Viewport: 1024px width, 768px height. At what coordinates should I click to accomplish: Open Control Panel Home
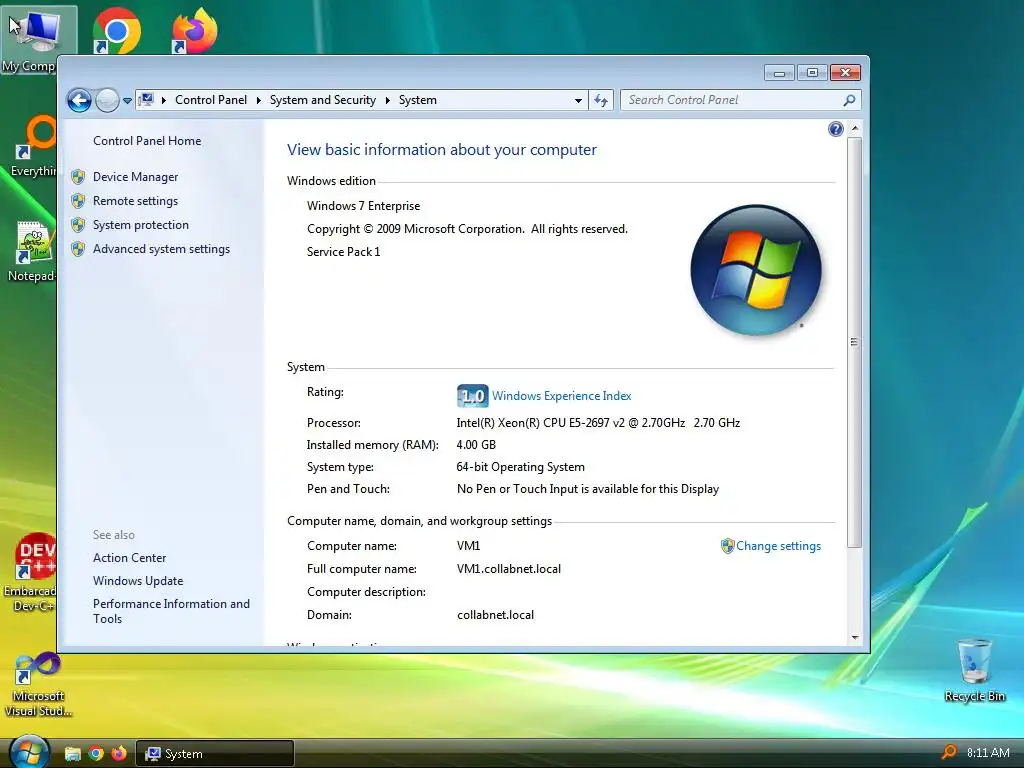coord(147,140)
